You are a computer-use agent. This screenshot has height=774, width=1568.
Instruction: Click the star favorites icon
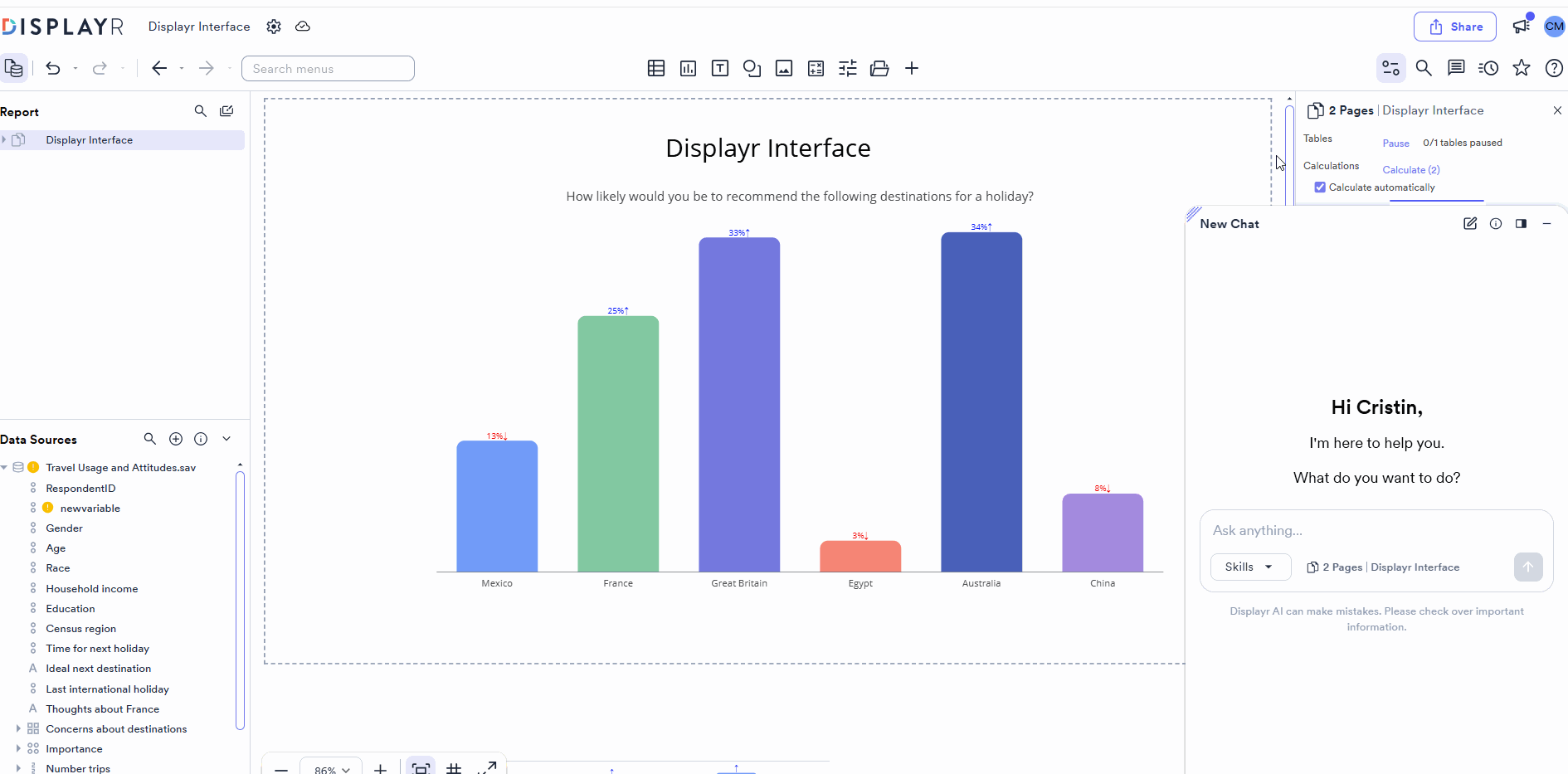coord(1522,68)
